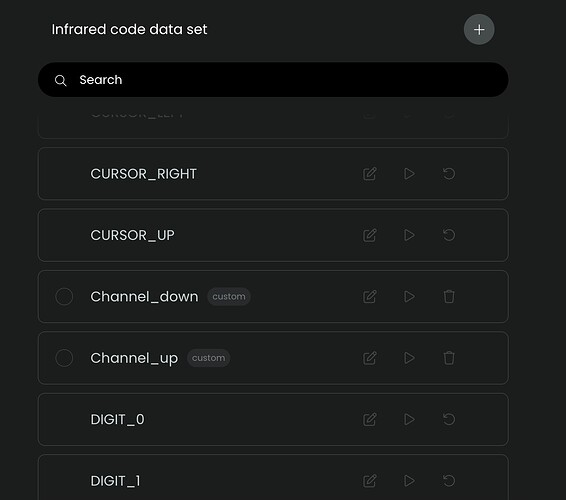Screen dimensions: 566x500
Task: Select the Channel_down radio button
Action: [64, 296]
